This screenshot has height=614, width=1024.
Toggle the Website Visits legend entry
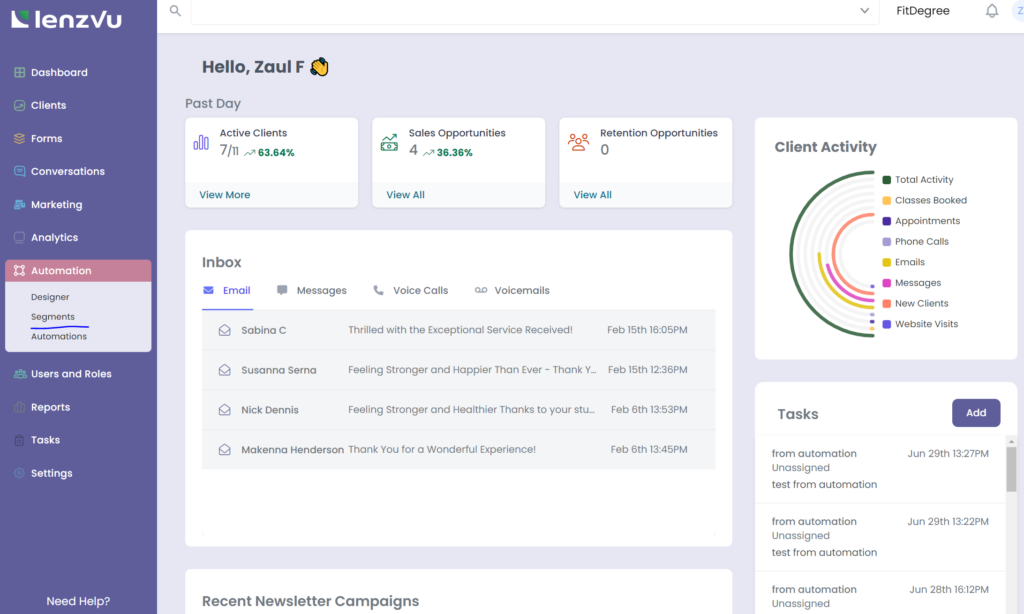coord(926,324)
